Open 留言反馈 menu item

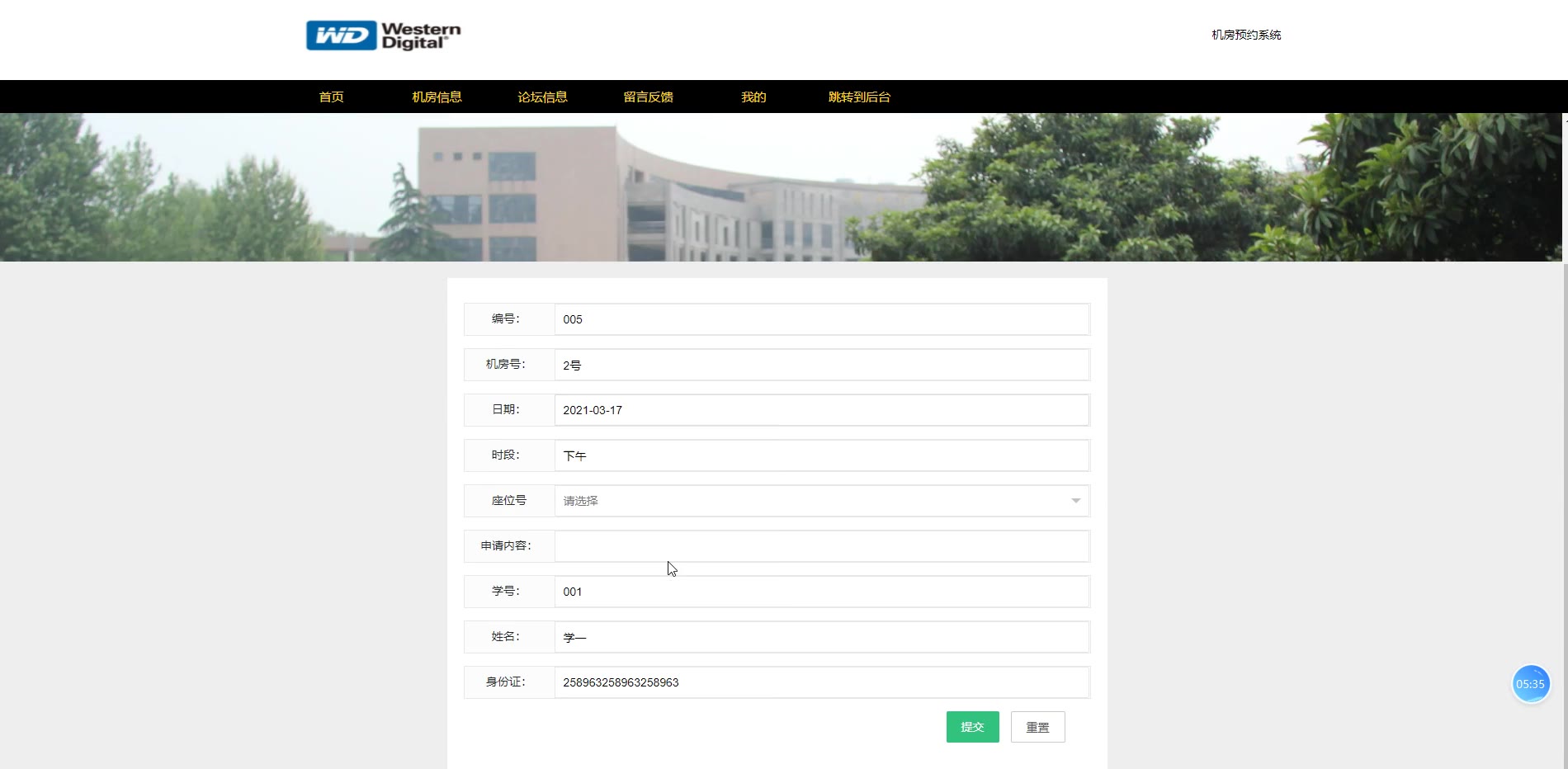point(649,97)
